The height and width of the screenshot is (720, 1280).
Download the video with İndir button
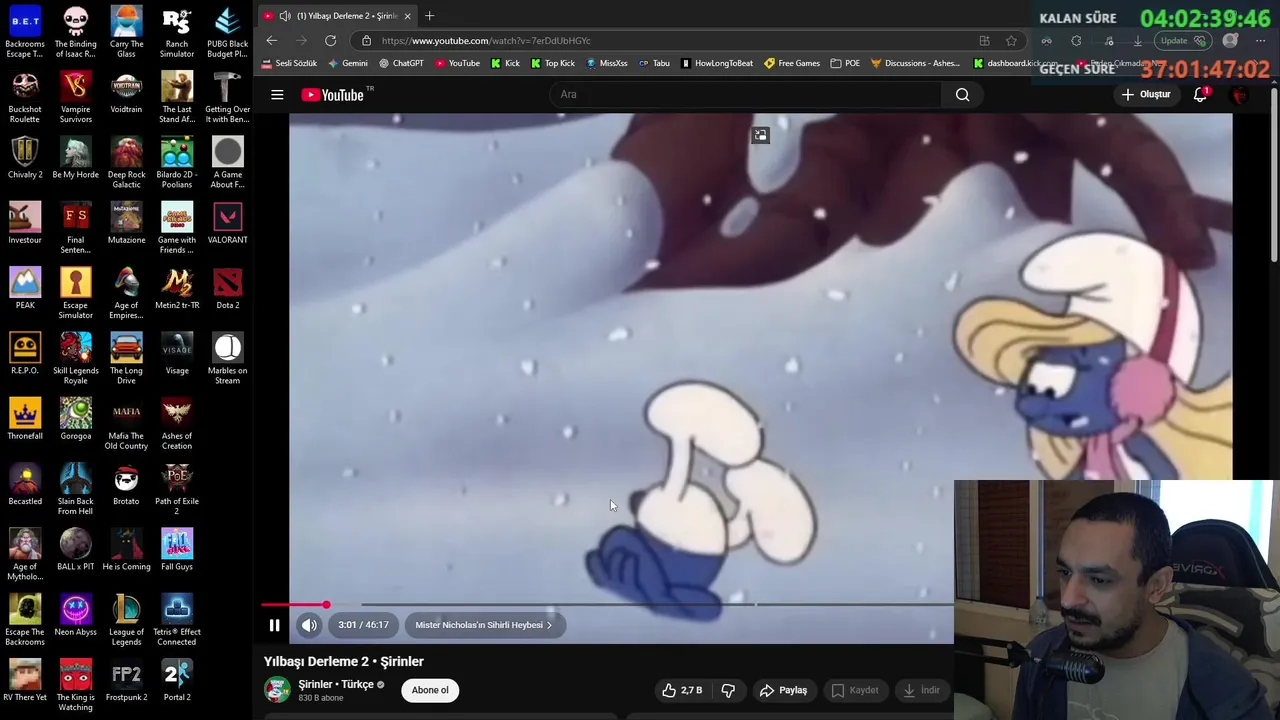click(922, 690)
